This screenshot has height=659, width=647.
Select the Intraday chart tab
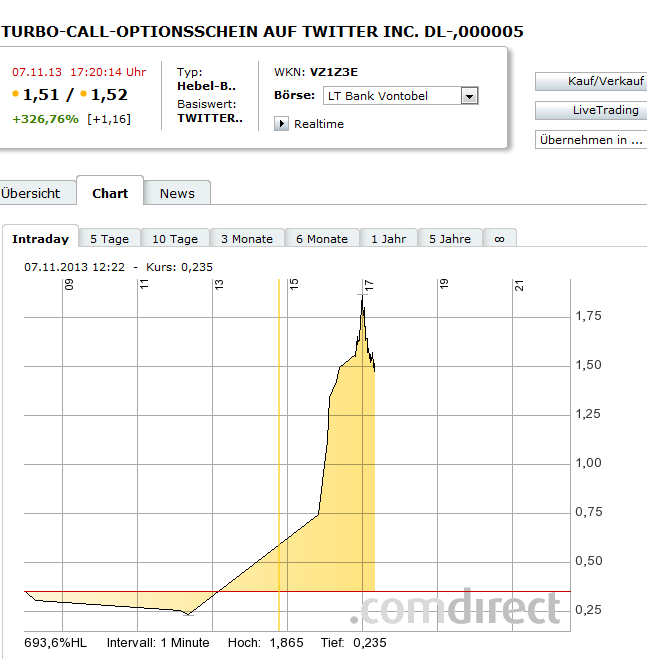[40, 239]
